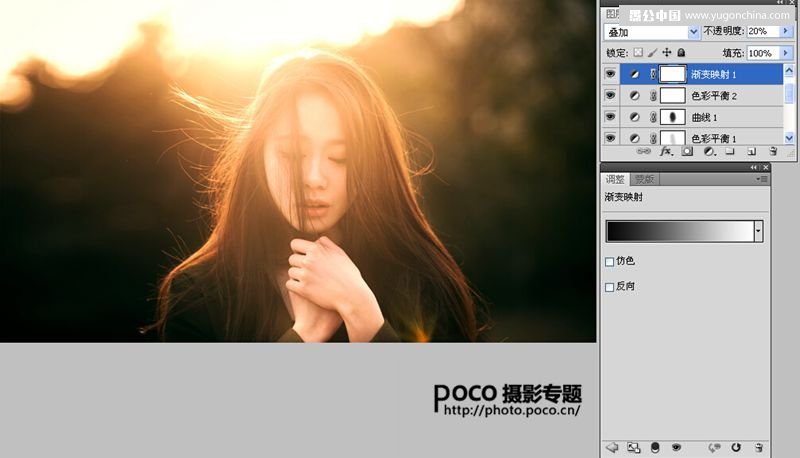
Task: Hide the 色彩平衡 1 layer
Action: 610,138
